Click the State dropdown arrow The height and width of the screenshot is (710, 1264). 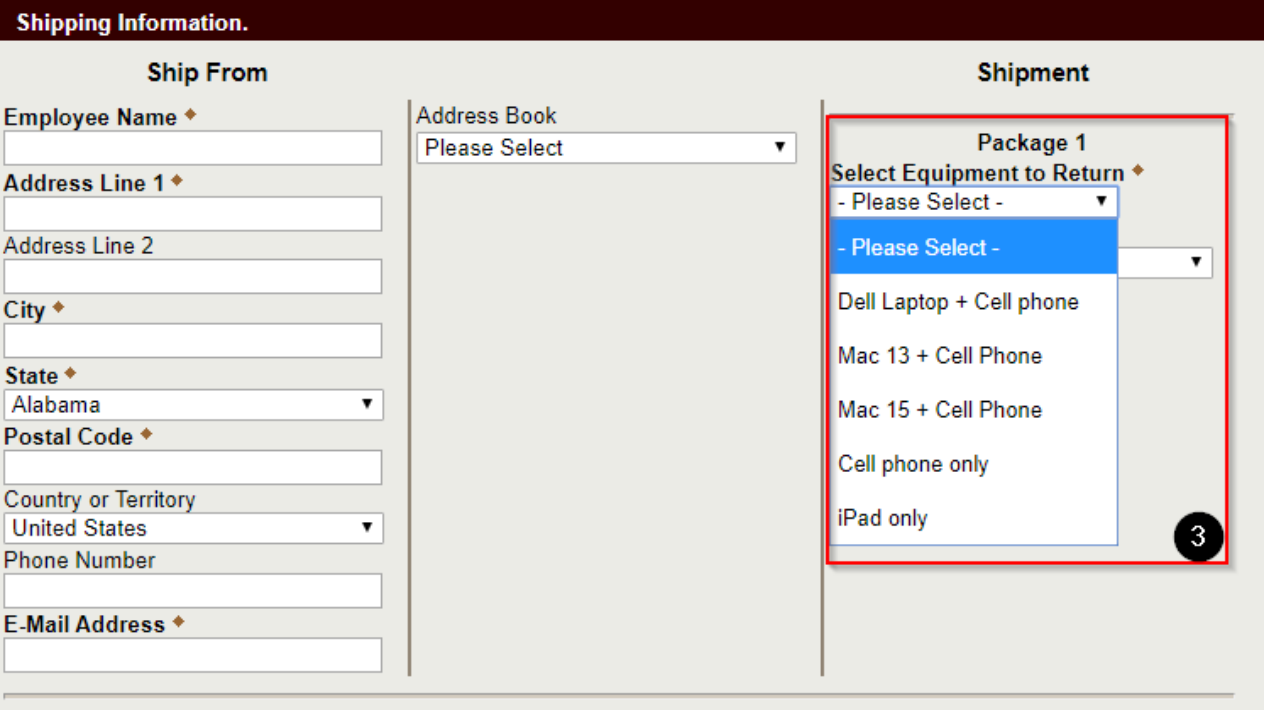point(367,405)
